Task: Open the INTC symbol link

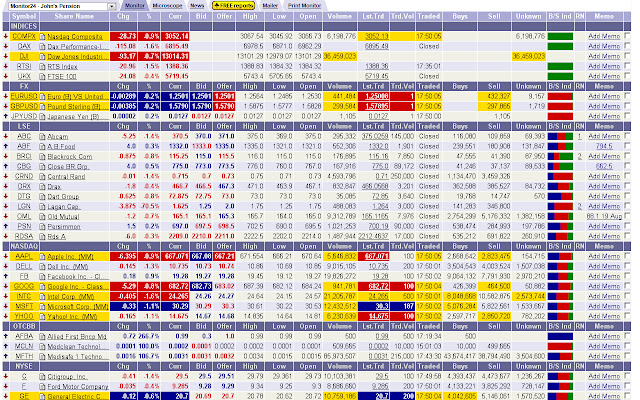Action: [x=24, y=296]
